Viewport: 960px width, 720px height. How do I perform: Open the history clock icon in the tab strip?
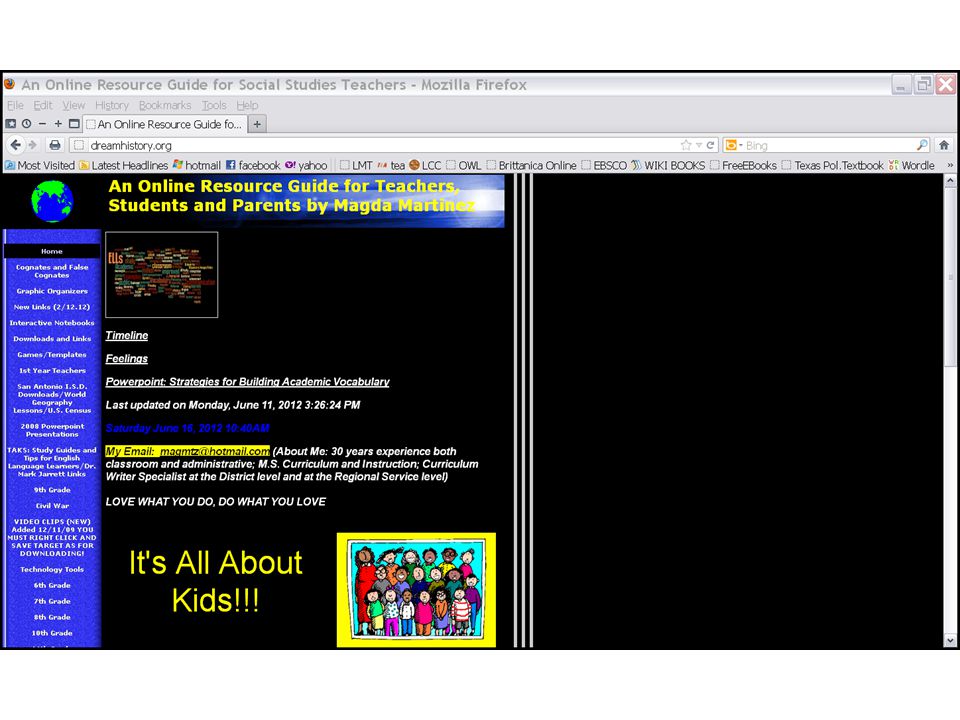coord(26,124)
